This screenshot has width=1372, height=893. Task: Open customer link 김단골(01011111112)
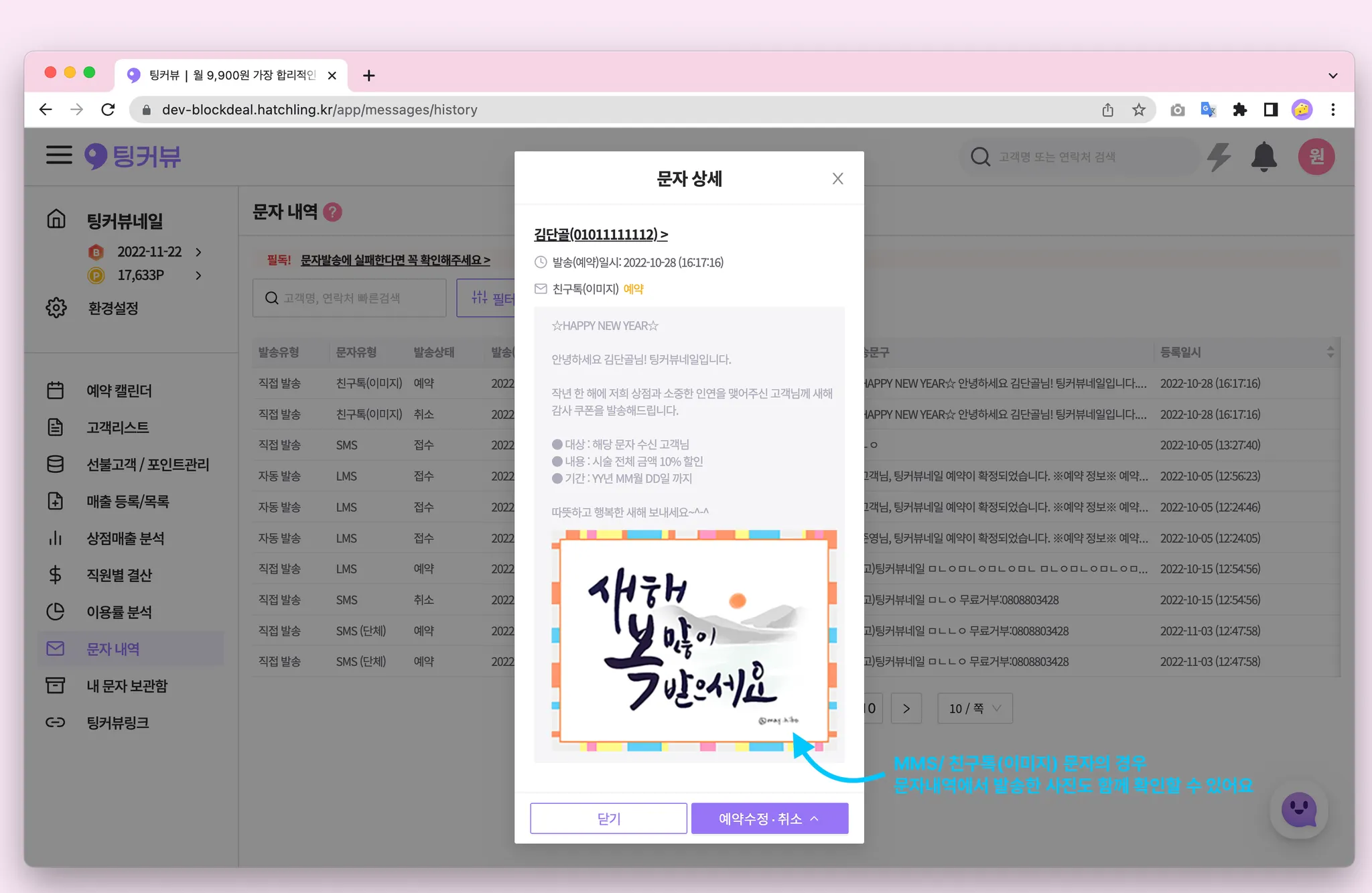click(600, 234)
